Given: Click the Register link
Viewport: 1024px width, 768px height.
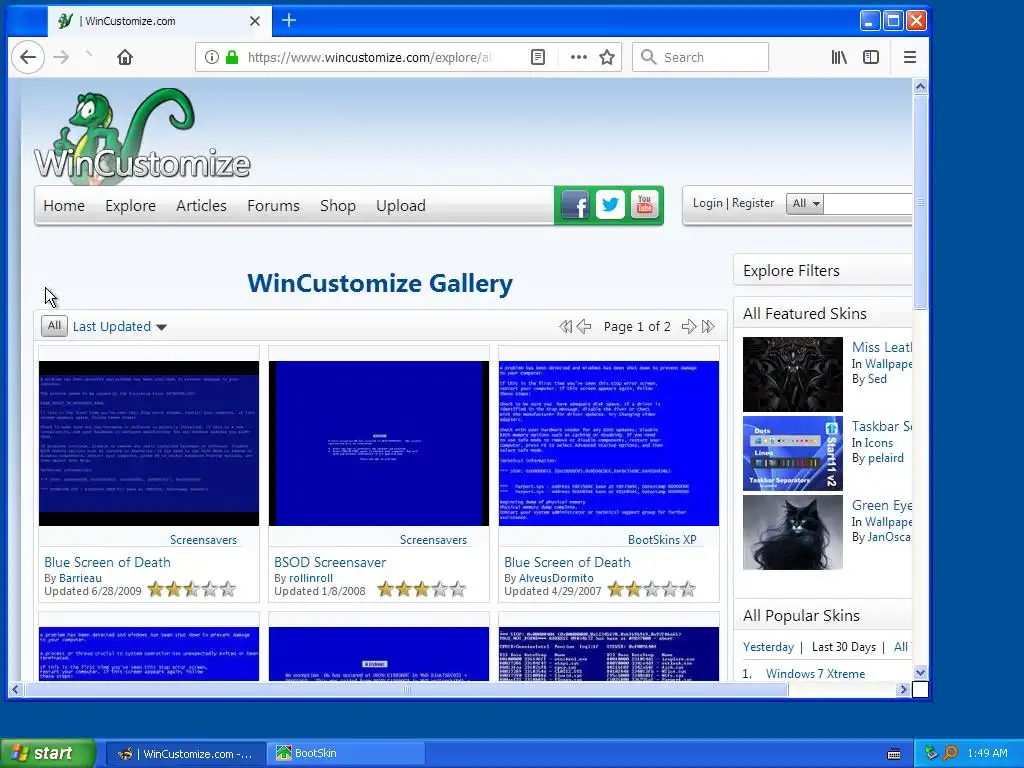Looking at the screenshot, I should [x=753, y=203].
